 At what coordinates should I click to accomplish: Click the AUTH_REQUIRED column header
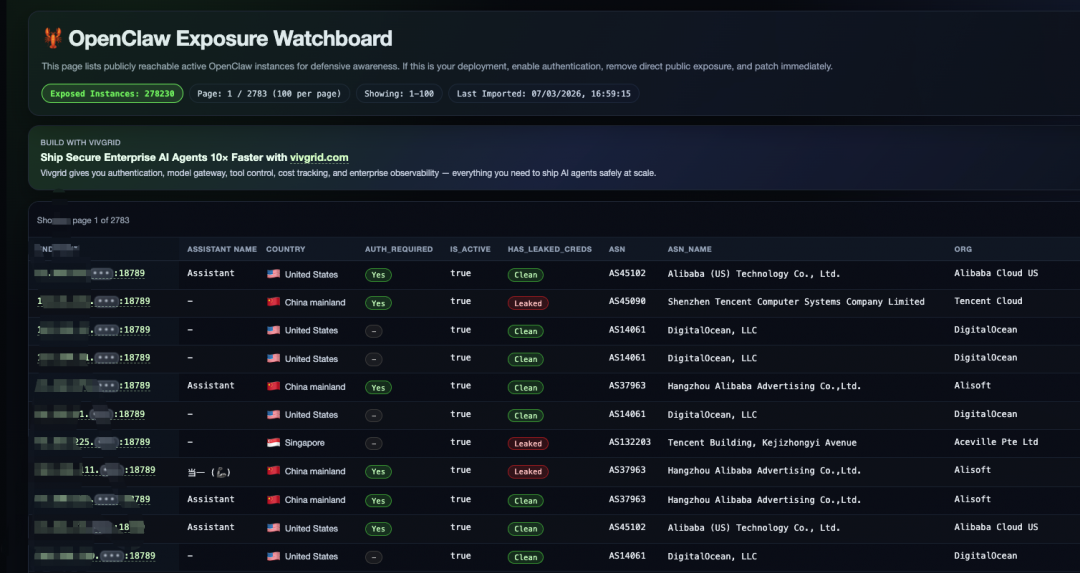point(399,249)
